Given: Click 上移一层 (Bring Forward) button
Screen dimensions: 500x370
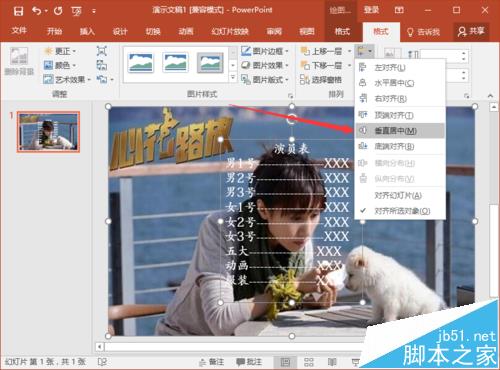Looking at the screenshot, I should (x=322, y=51).
